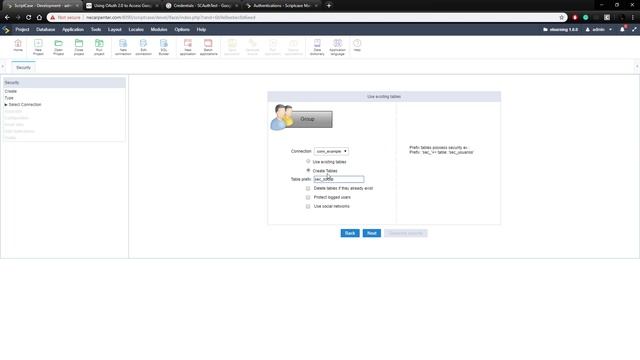Image resolution: width=640 pixels, height=360 pixels.
Task: Toggle the Protect logged users checkbox
Action: [308, 197]
